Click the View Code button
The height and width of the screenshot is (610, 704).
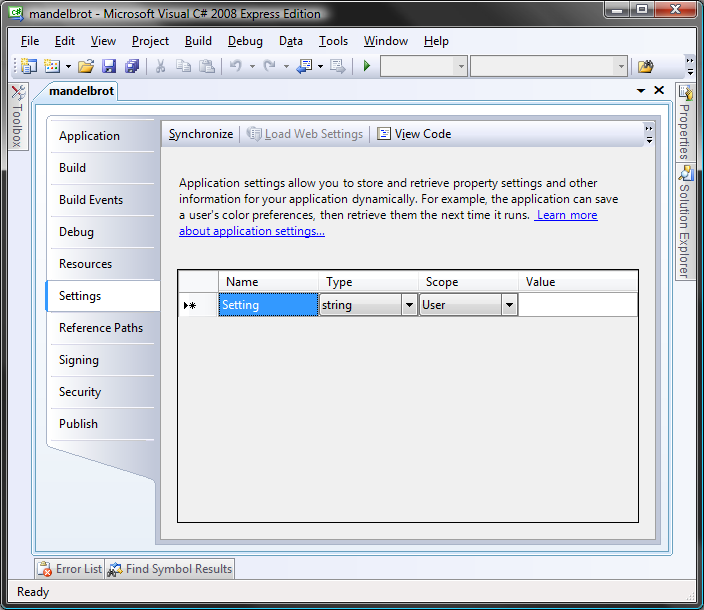point(414,134)
